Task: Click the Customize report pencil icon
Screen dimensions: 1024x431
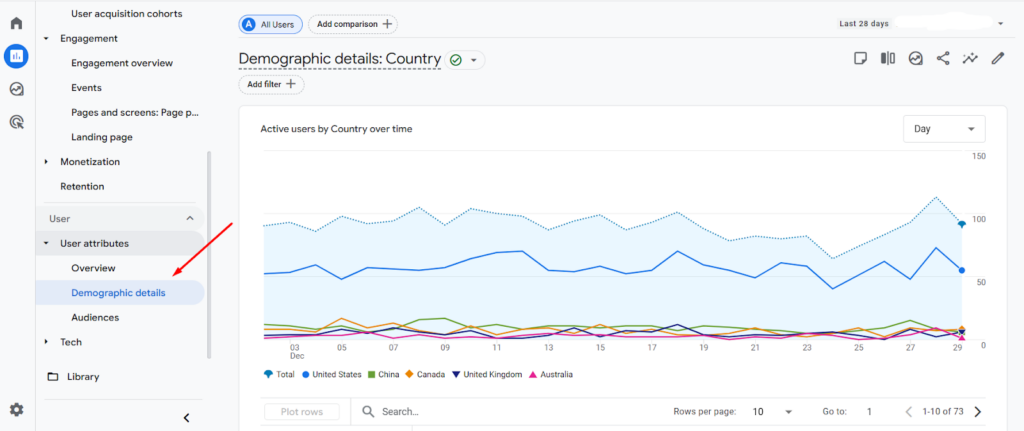Action: click(x=997, y=59)
